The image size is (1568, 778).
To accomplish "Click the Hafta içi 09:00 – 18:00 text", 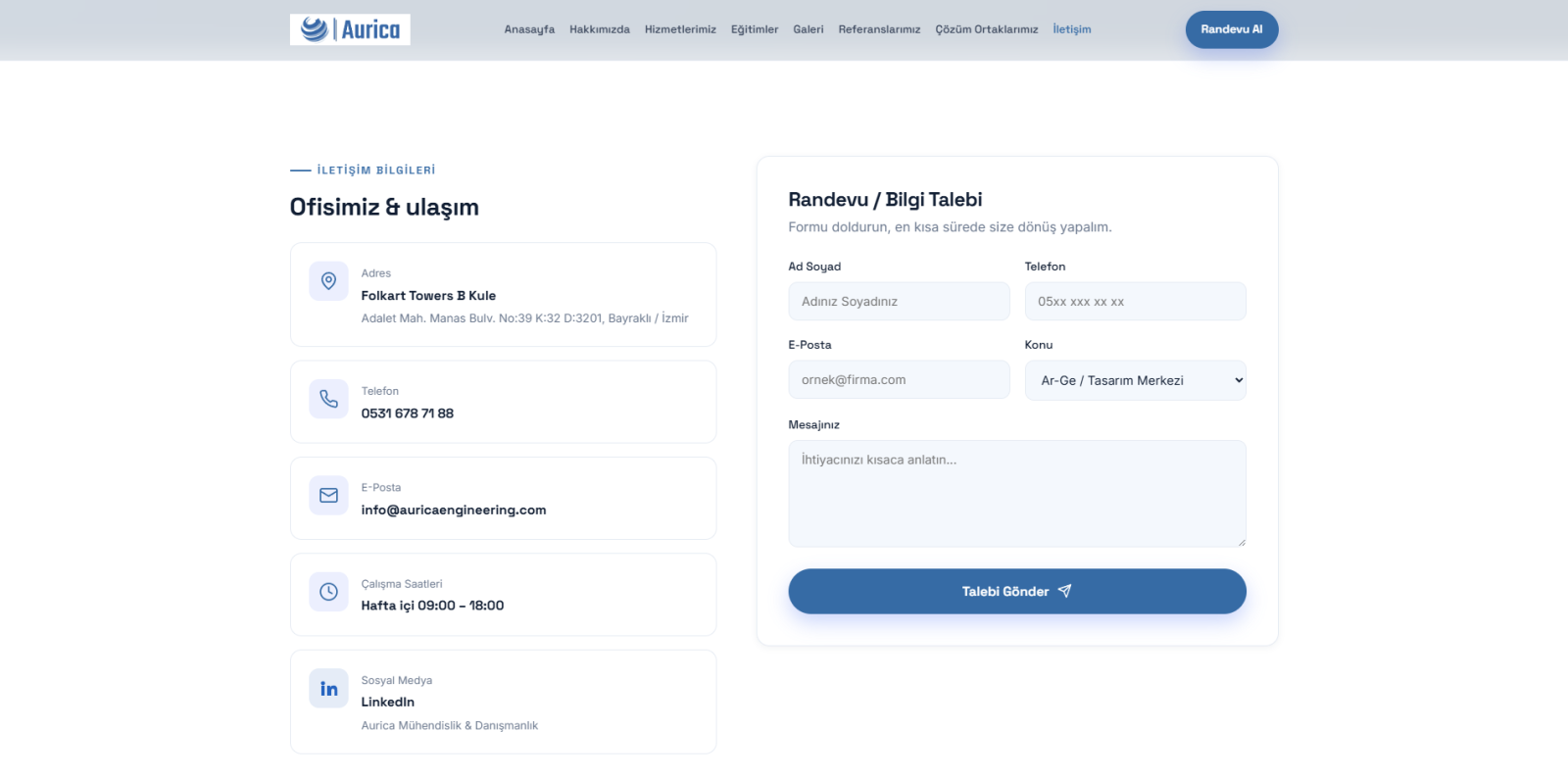I will (x=432, y=606).
